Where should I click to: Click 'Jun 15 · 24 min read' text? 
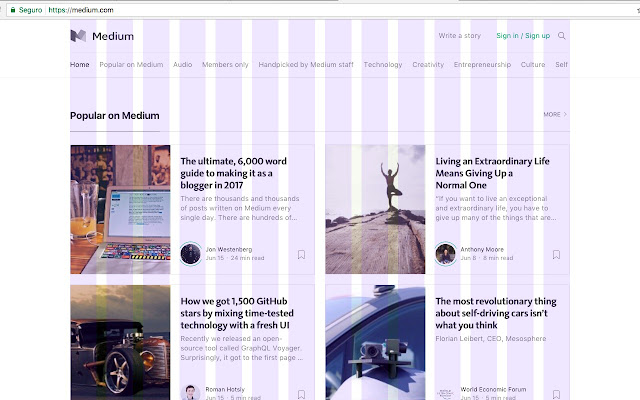tap(235, 258)
